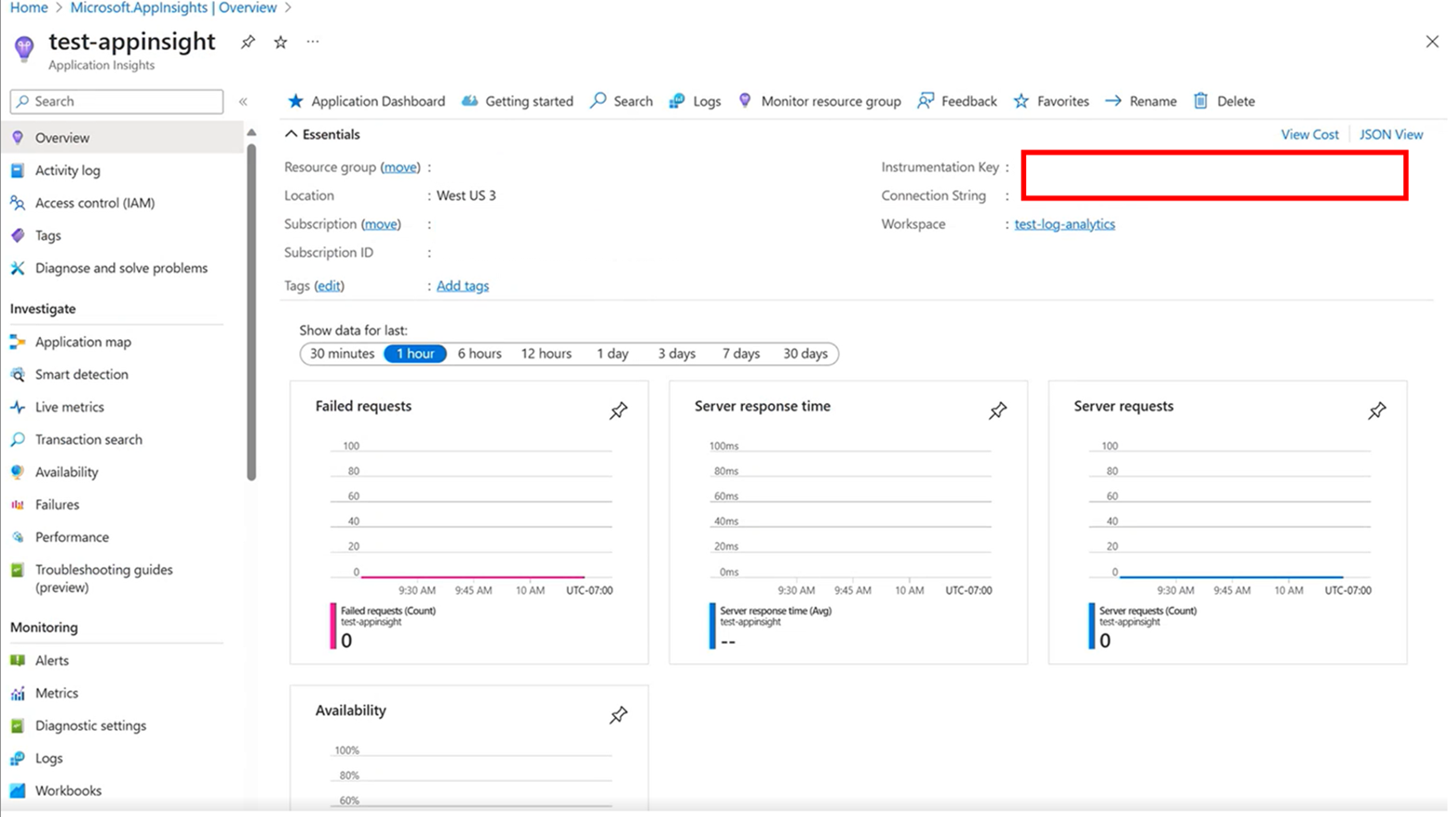Switch time range to 12 hours
This screenshot has width=1456, height=817.
tap(546, 354)
